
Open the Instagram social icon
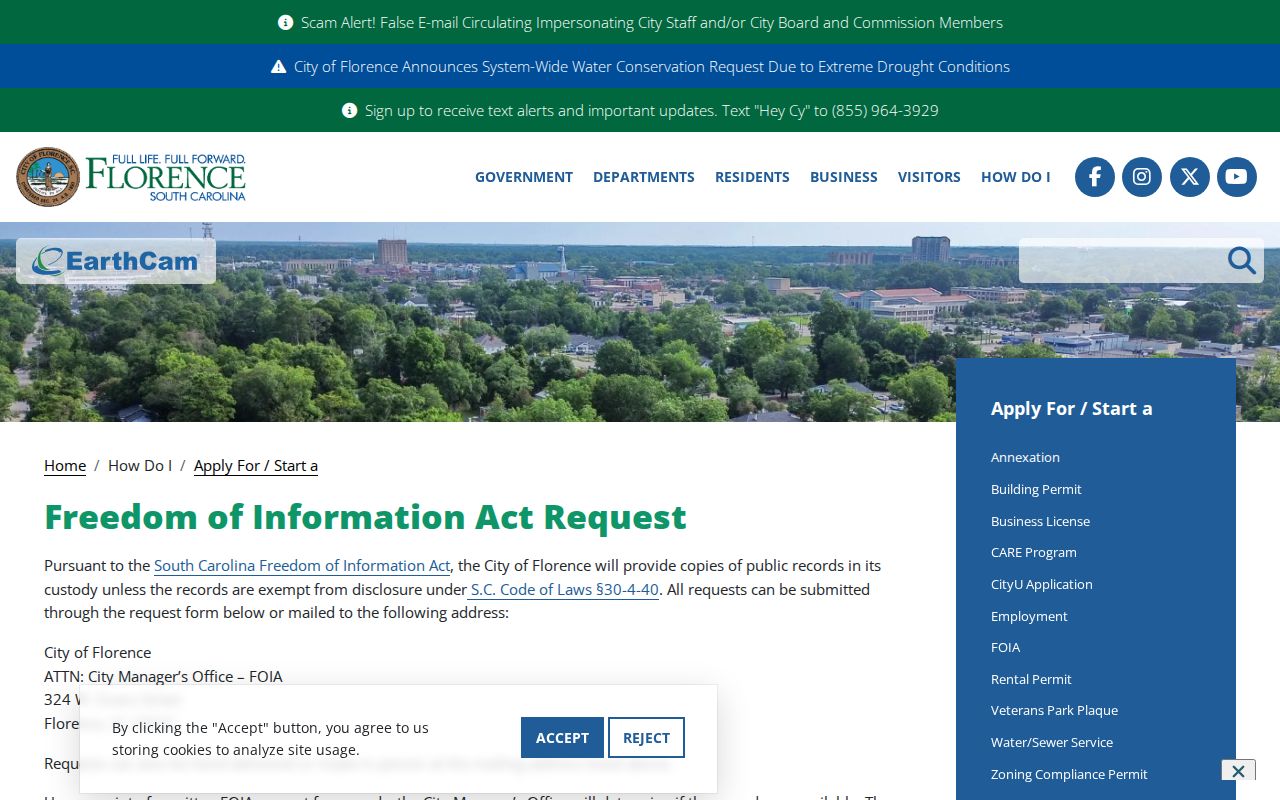pos(1142,177)
